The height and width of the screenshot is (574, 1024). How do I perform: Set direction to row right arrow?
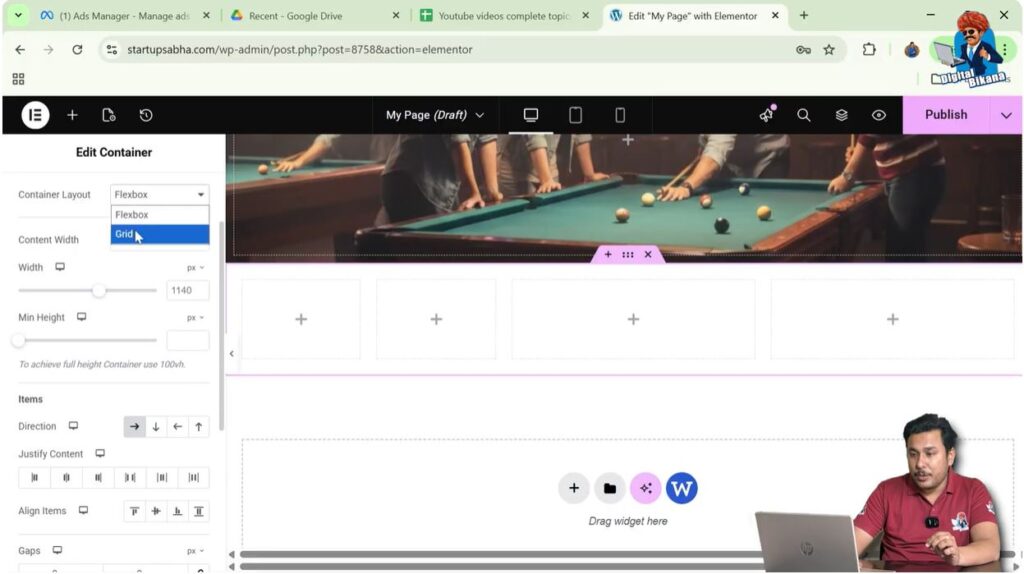pyautogui.click(x=135, y=426)
